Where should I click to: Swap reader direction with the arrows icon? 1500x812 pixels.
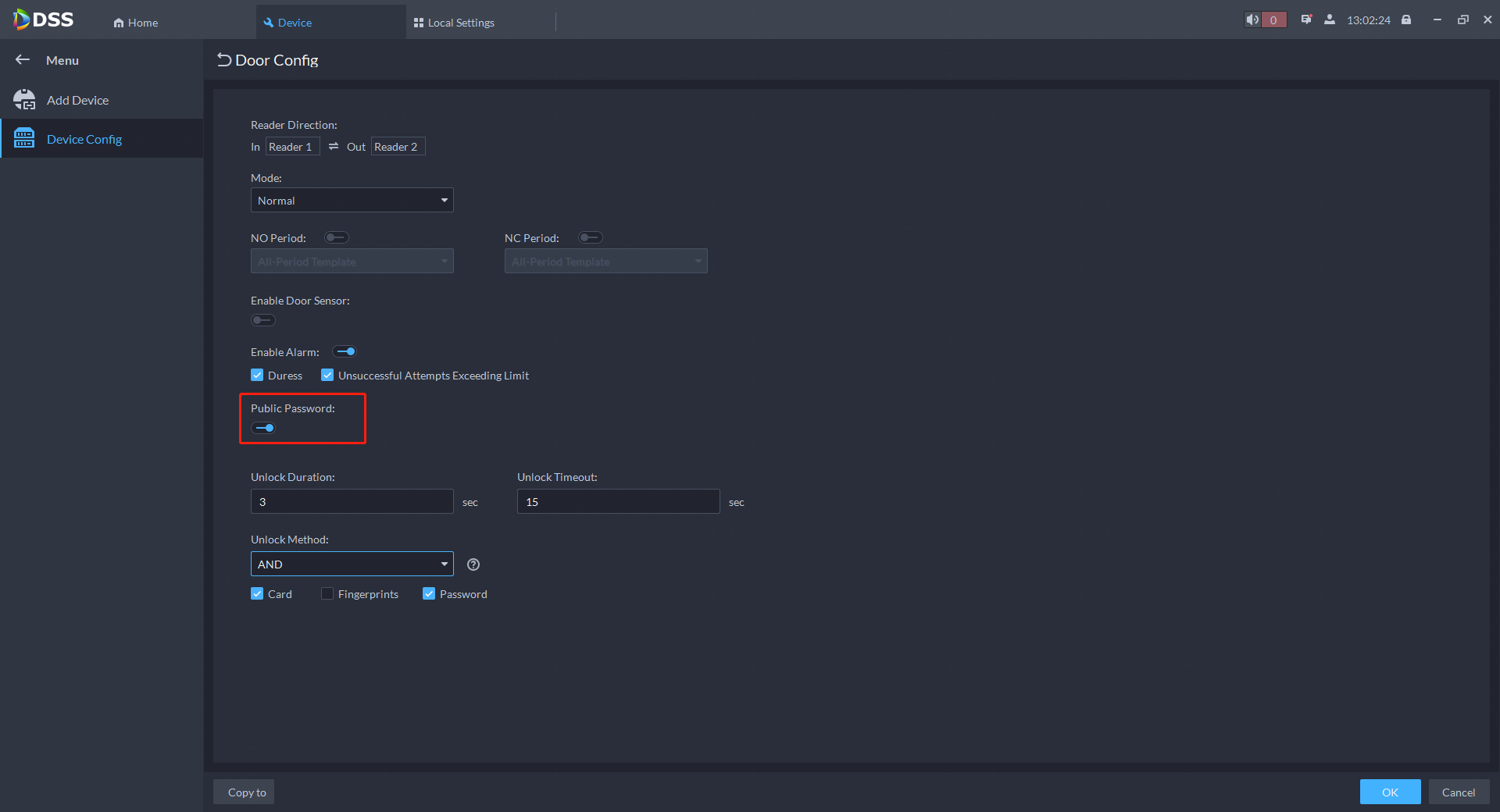[334, 147]
